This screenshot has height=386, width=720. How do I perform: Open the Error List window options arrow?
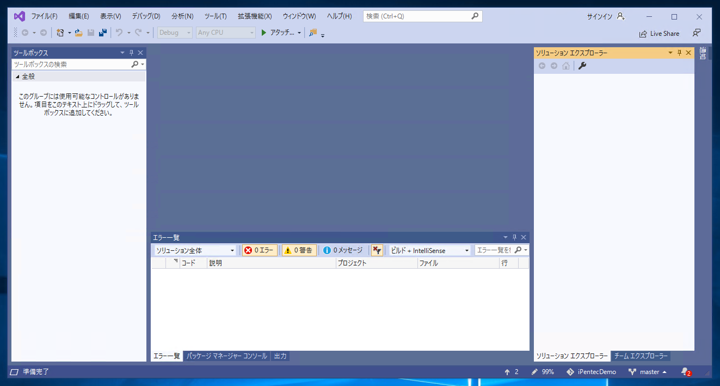click(505, 237)
